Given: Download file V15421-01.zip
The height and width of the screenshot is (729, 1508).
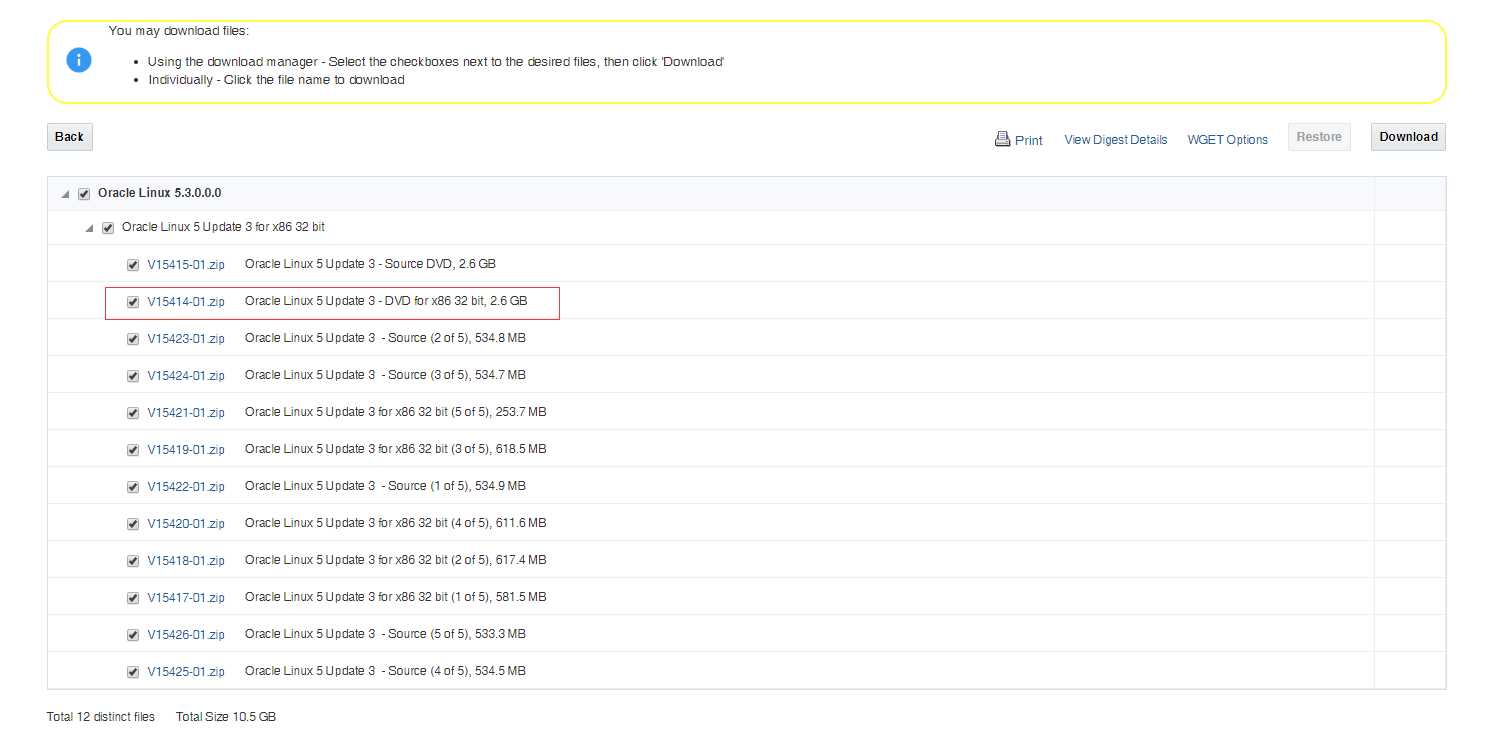Looking at the screenshot, I should 186,412.
